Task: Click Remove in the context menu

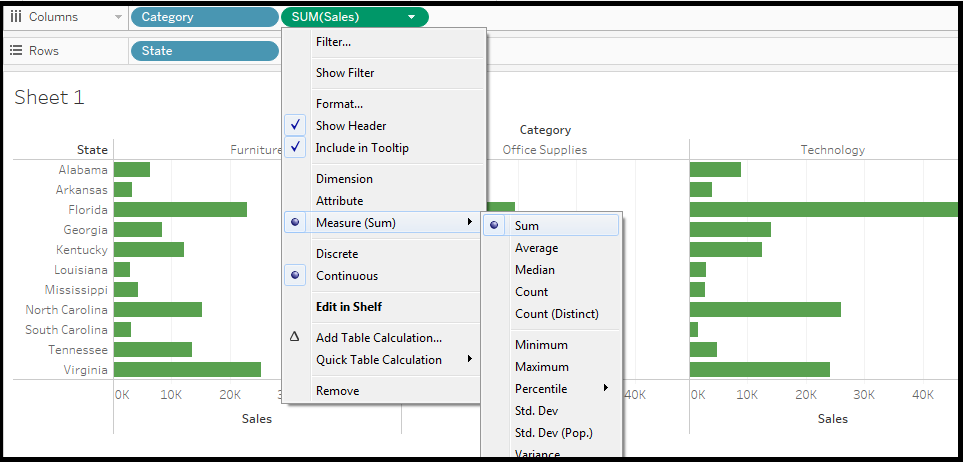Action: 337,391
